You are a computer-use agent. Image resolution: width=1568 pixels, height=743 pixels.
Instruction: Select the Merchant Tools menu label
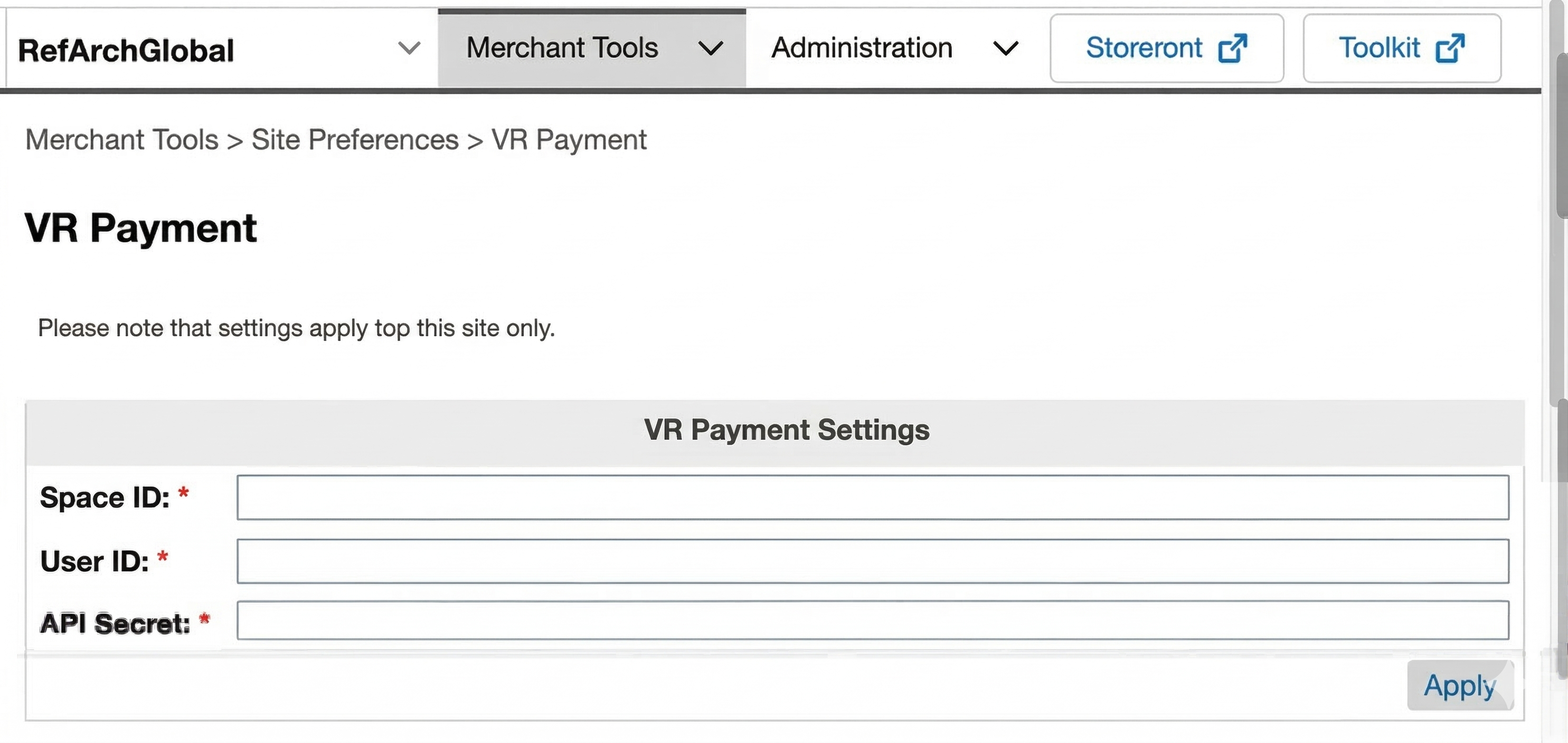pyautogui.click(x=562, y=48)
